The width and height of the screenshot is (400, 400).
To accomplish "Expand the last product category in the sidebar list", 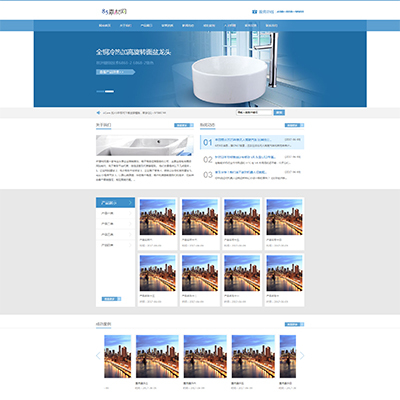I will pyautogui.click(x=130, y=245).
